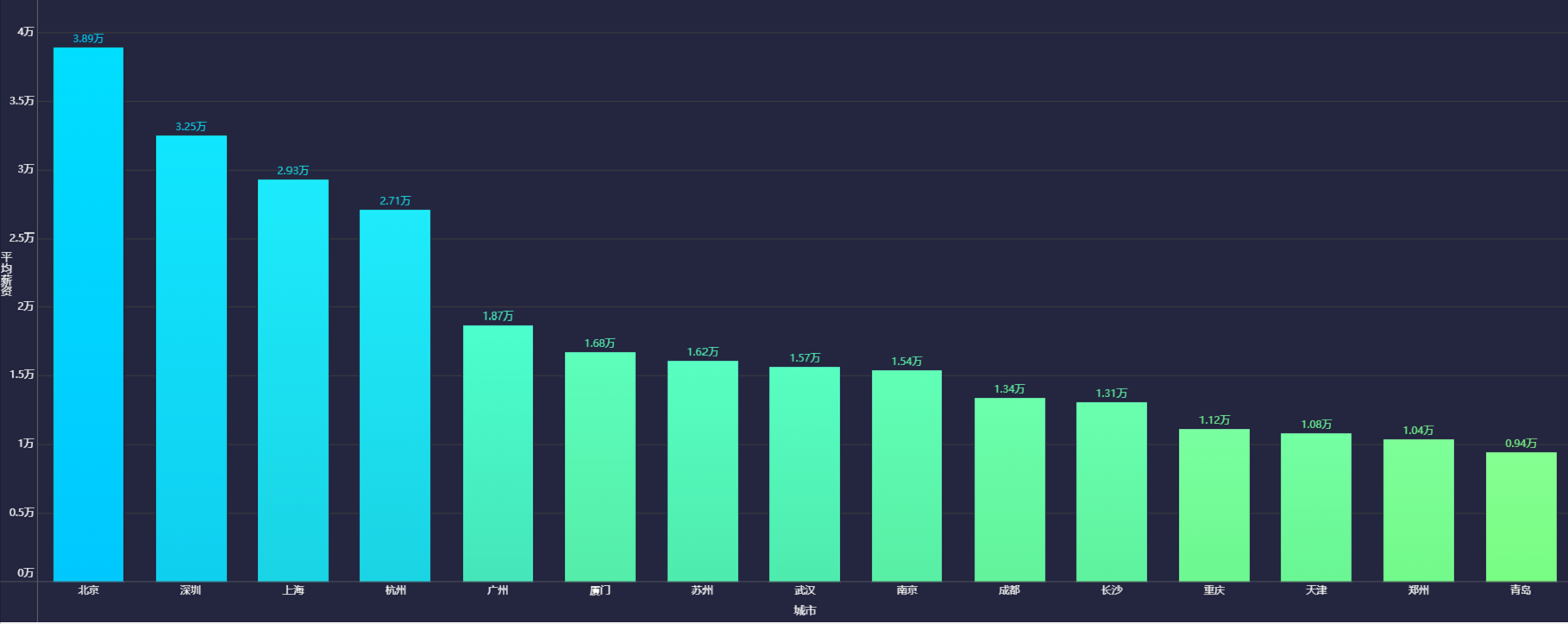
Task: Click the 平均薪资 y-axis title
Action: [7, 274]
